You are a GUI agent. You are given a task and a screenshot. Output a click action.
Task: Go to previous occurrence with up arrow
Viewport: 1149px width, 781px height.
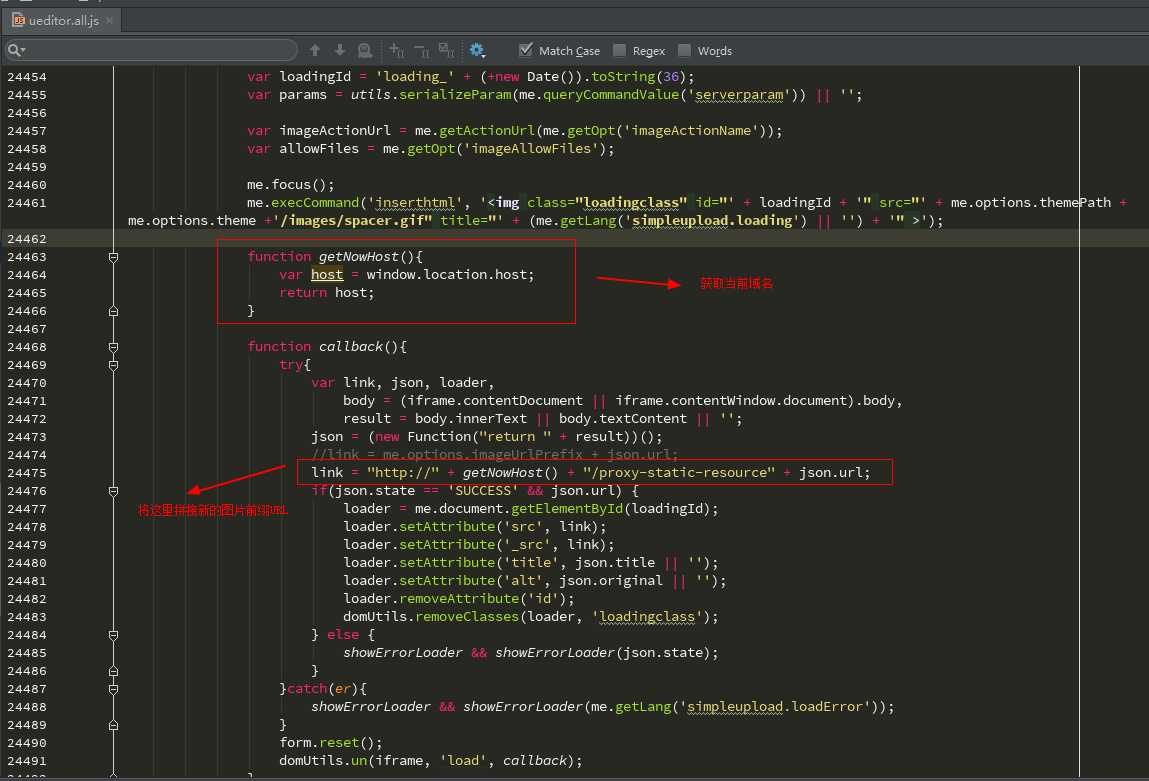pyautogui.click(x=314, y=50)
